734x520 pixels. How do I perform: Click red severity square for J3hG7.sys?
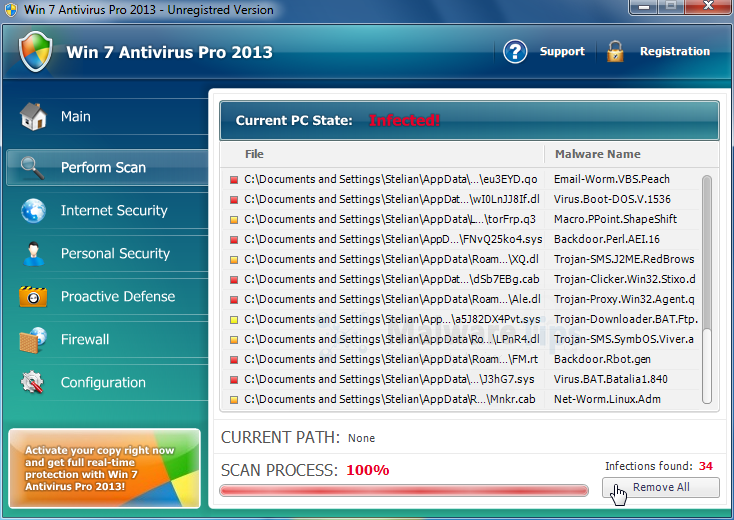[234, 380]
